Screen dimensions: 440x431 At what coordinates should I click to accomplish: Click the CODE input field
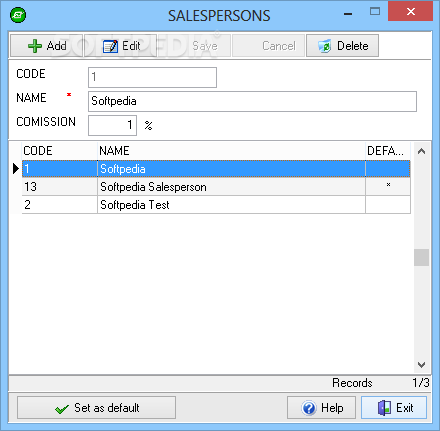(152, 77)
